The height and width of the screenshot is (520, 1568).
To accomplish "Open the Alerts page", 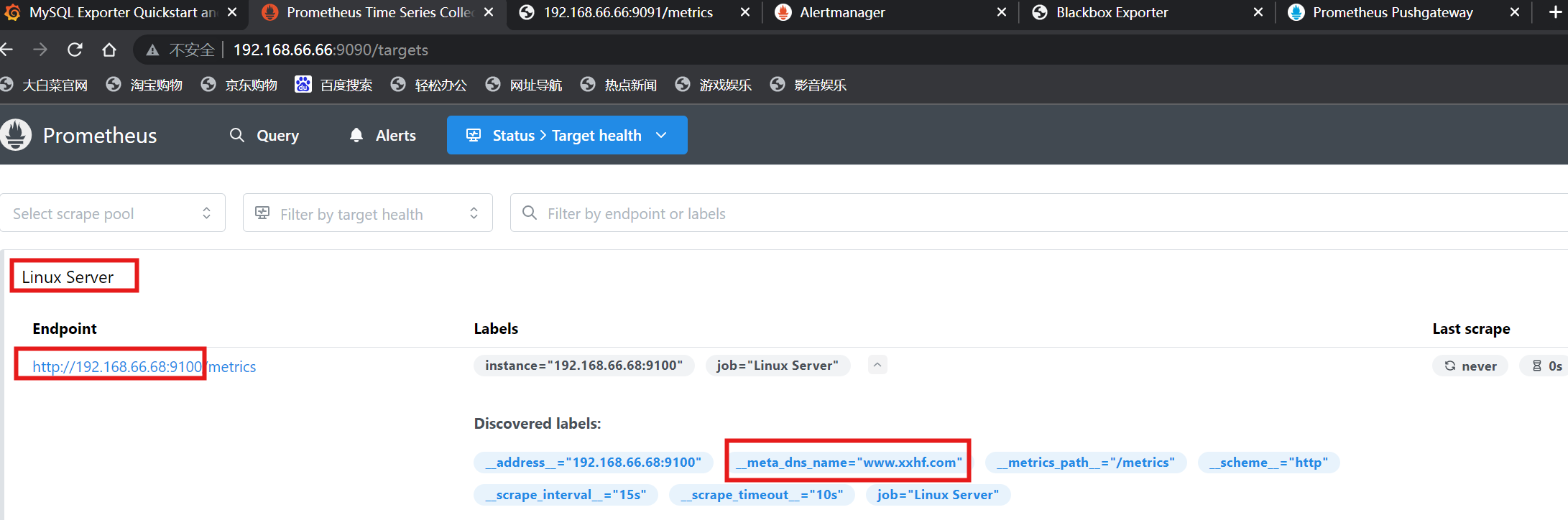I will pyautogui.click(x=382, y=135).
